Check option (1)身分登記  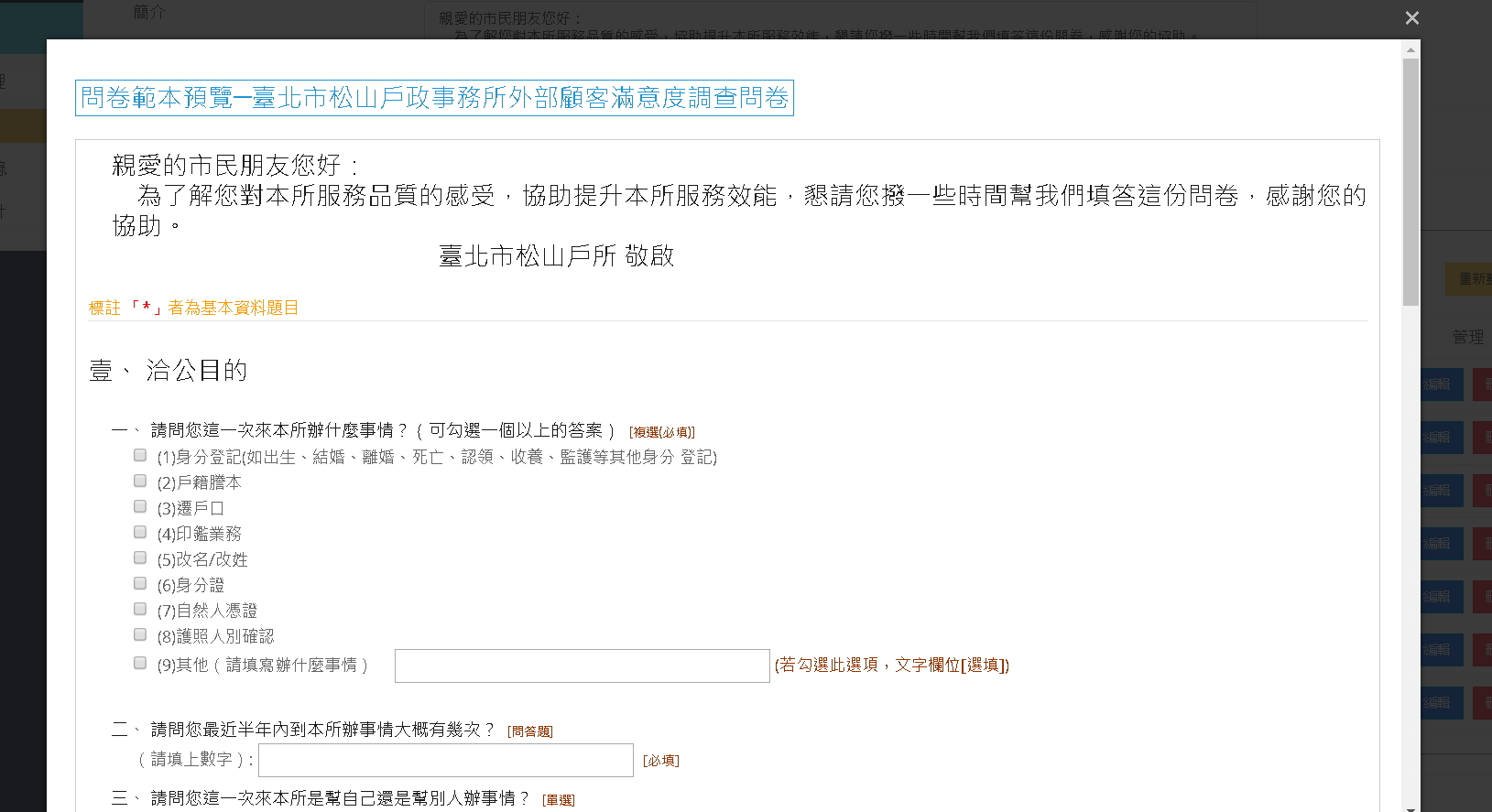pos(140,455)
